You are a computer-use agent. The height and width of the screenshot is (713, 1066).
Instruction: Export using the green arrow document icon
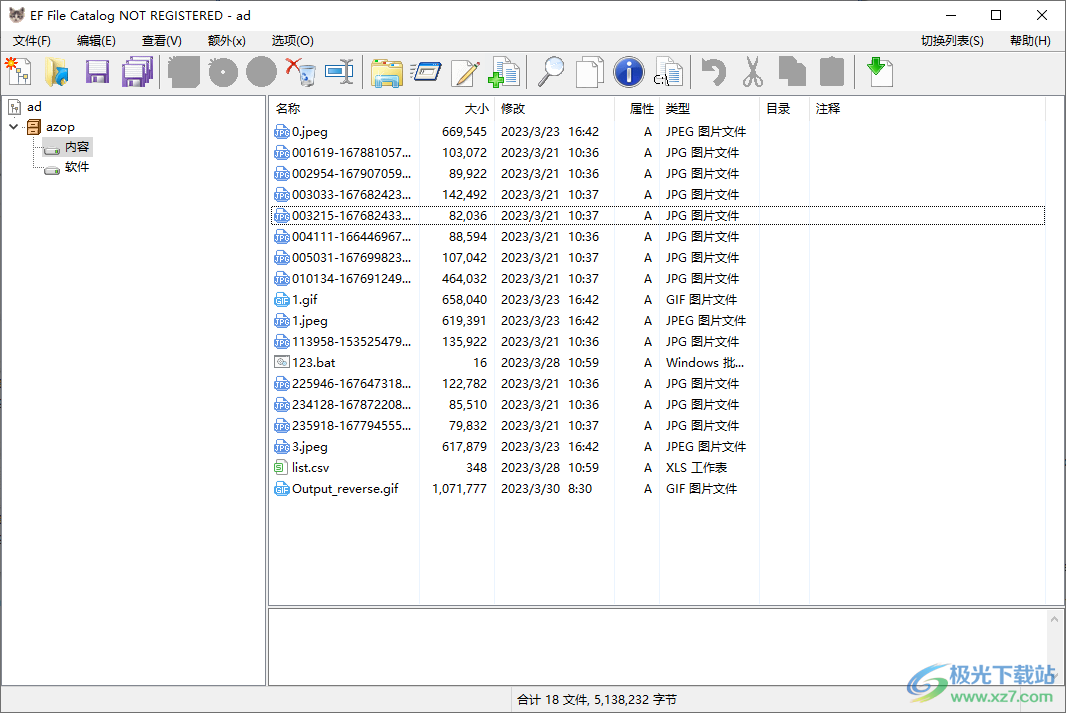pos(882,71)
